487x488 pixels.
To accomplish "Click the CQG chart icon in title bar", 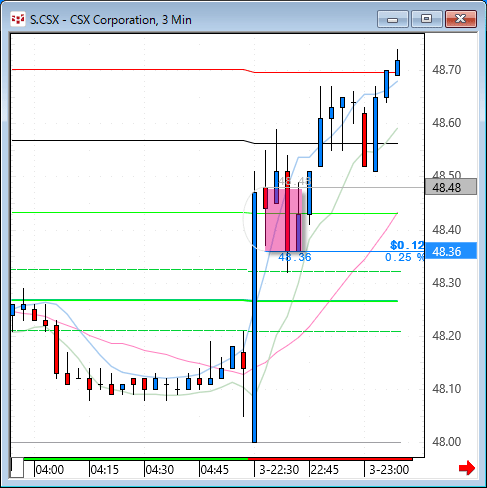I will (x=17, y=20).
